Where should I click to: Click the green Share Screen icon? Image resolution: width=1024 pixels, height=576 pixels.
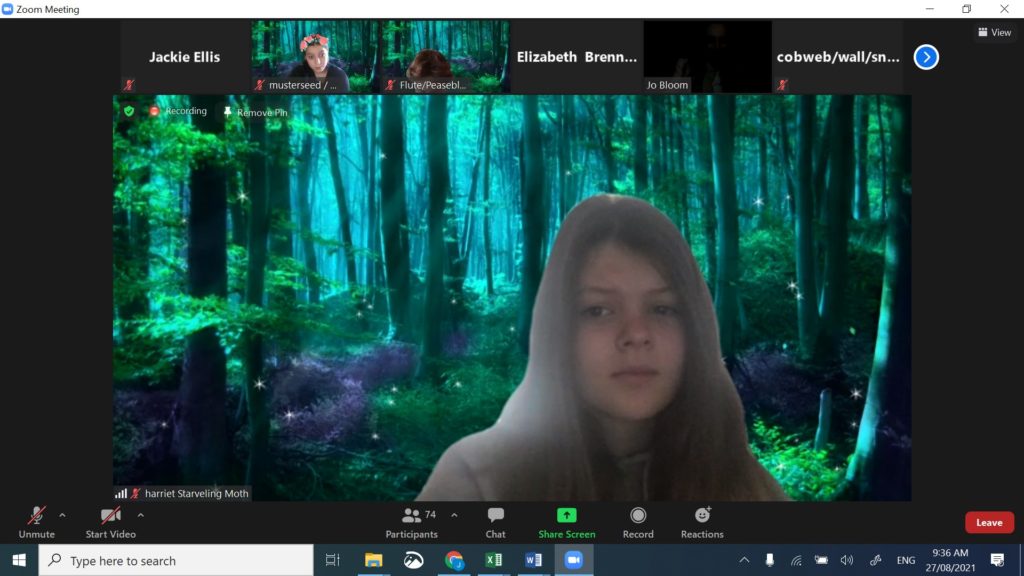(566, 516)
